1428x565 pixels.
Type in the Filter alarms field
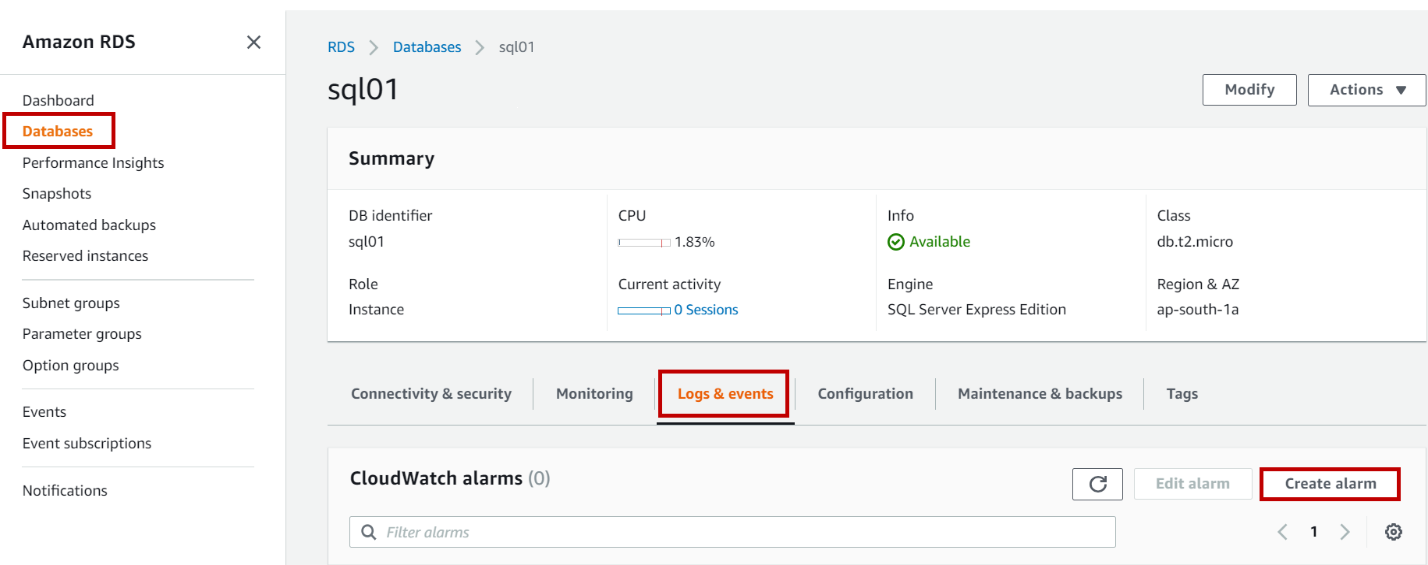tap(740, 532)
